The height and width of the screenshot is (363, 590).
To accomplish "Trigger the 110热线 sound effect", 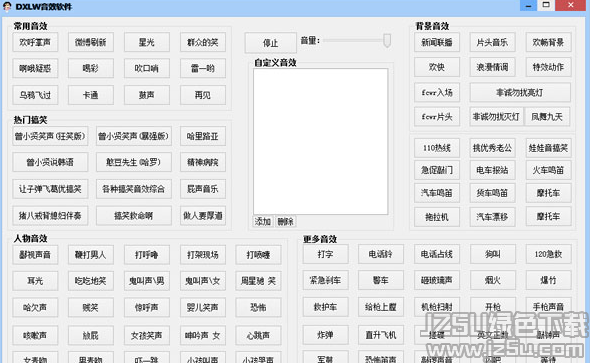I will point(437,148).
